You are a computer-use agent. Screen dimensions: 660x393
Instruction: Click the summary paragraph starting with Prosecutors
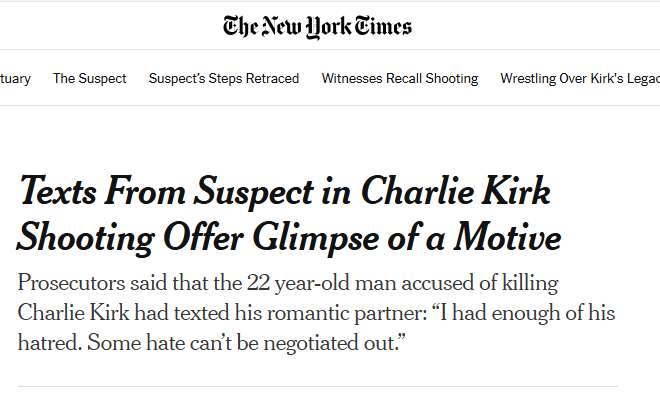coord(316,312)
